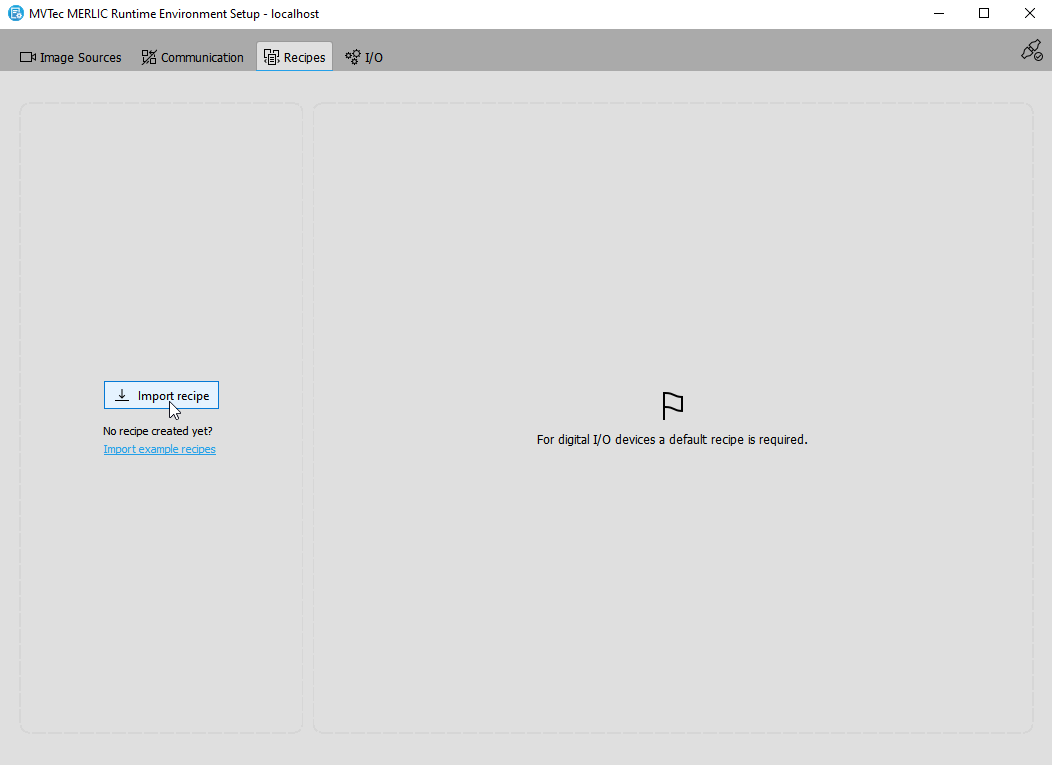This screenshot has height=765, width=1052.
Task: Switch to the Image Sources tab
Action: tap(80, 58)
